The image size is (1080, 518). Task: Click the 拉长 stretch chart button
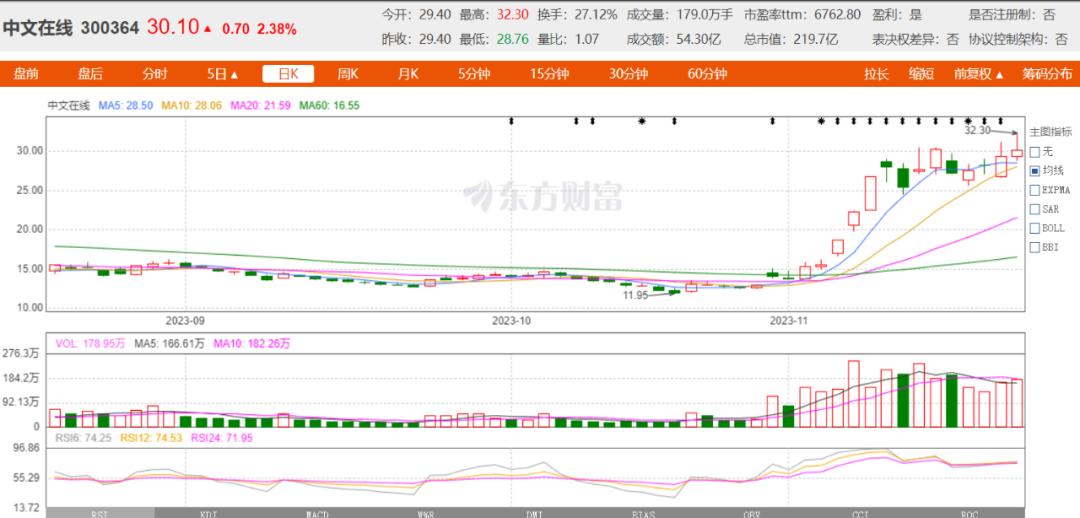pyautogui.click(x=877, y=74)
